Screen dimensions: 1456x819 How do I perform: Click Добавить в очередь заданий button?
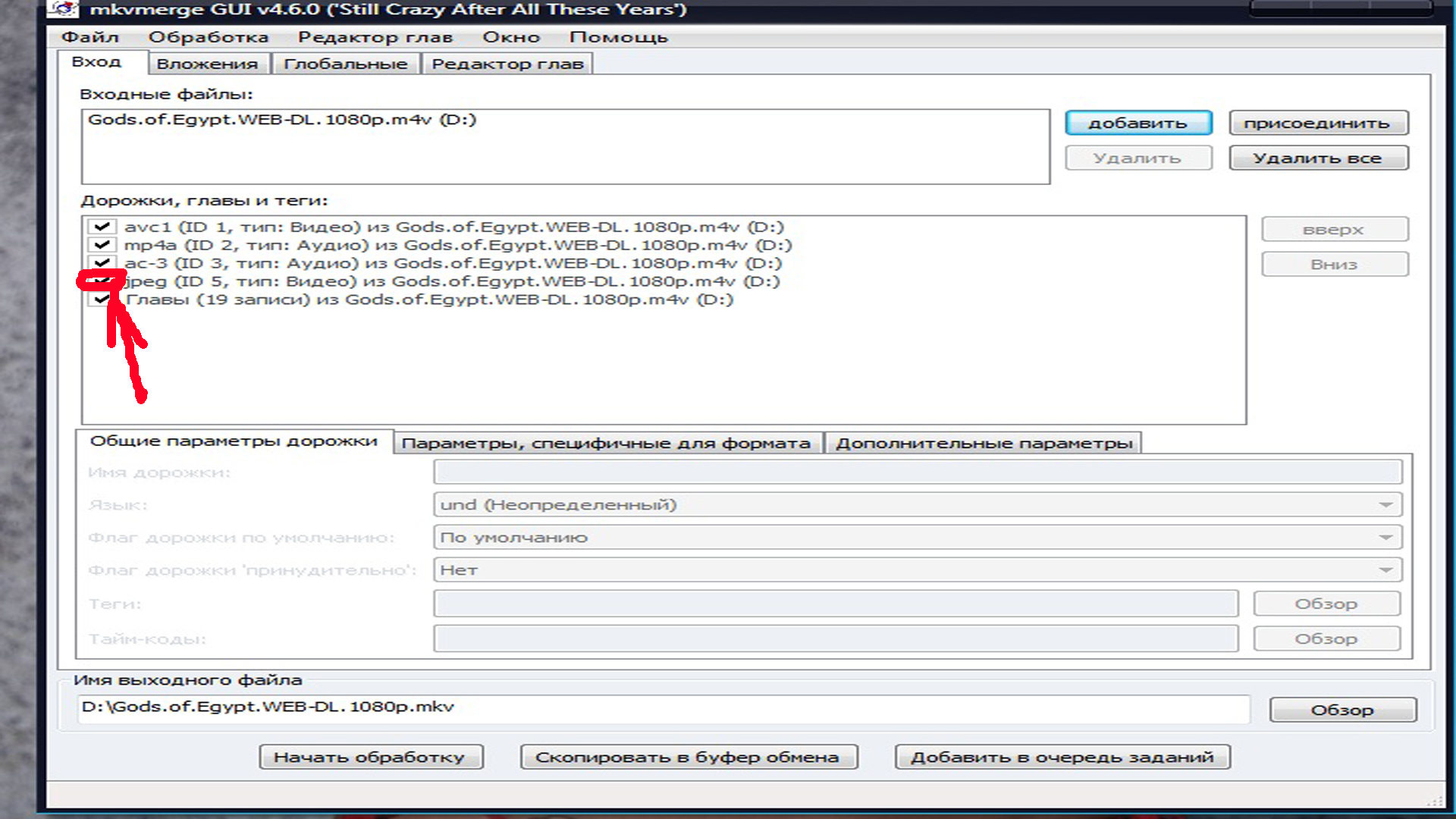pyautogui.click(x=1062, y=757)
